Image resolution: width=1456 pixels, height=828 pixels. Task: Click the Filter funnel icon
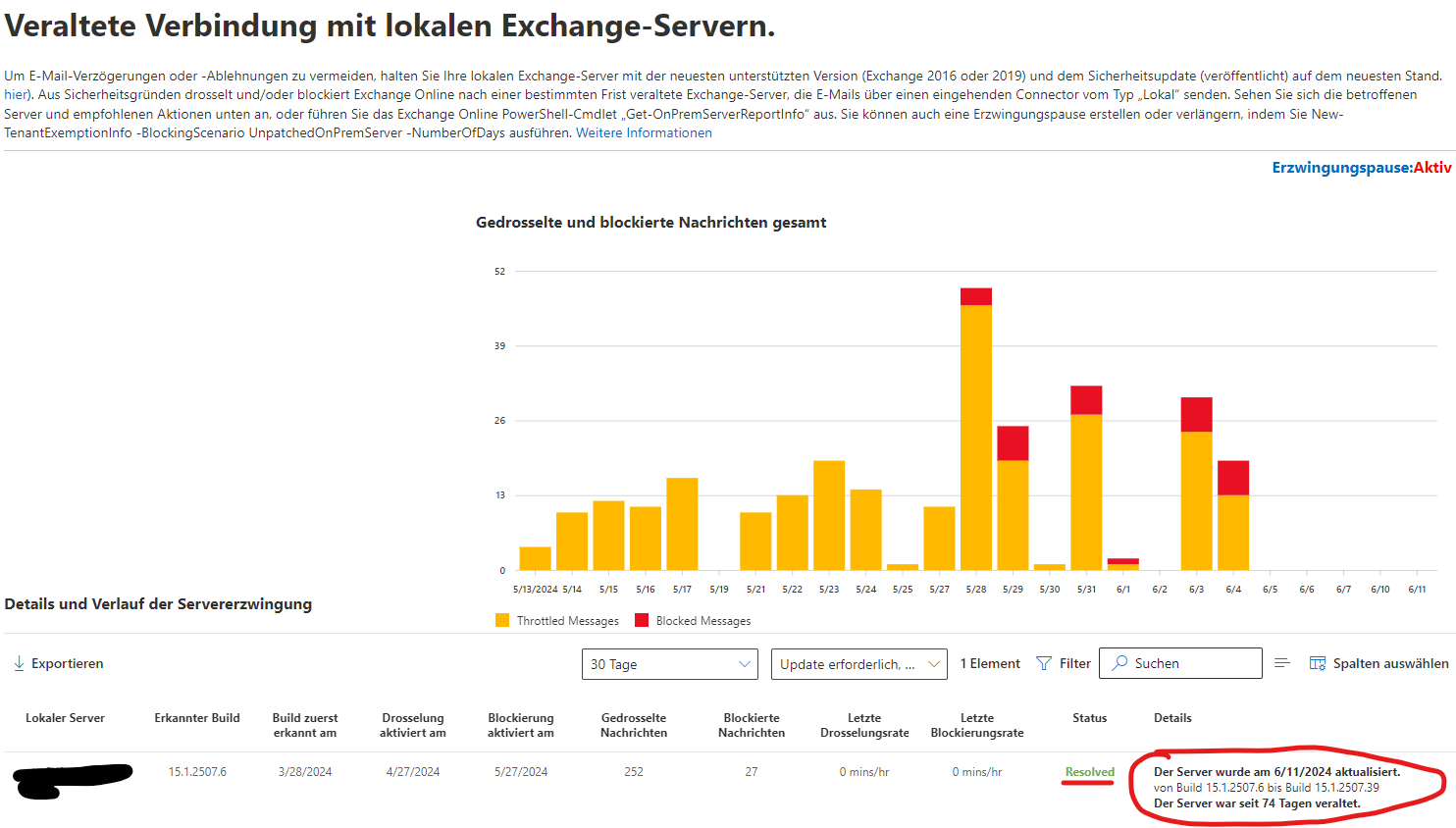point(1044,664)
